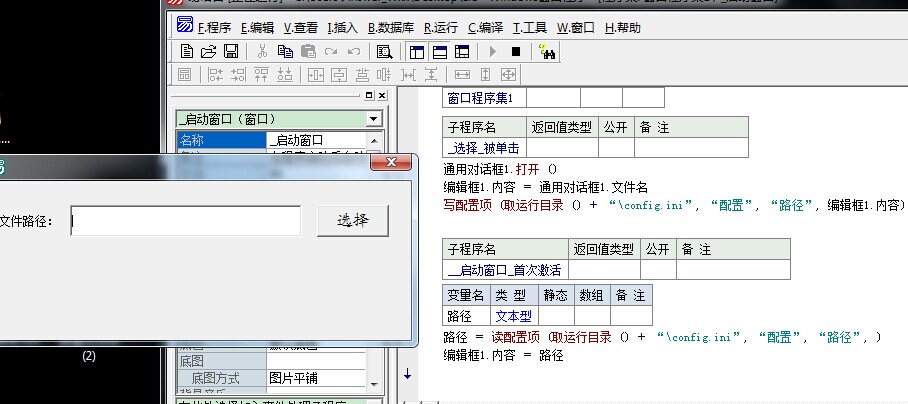Click the Copy toolbar icon

285,52
